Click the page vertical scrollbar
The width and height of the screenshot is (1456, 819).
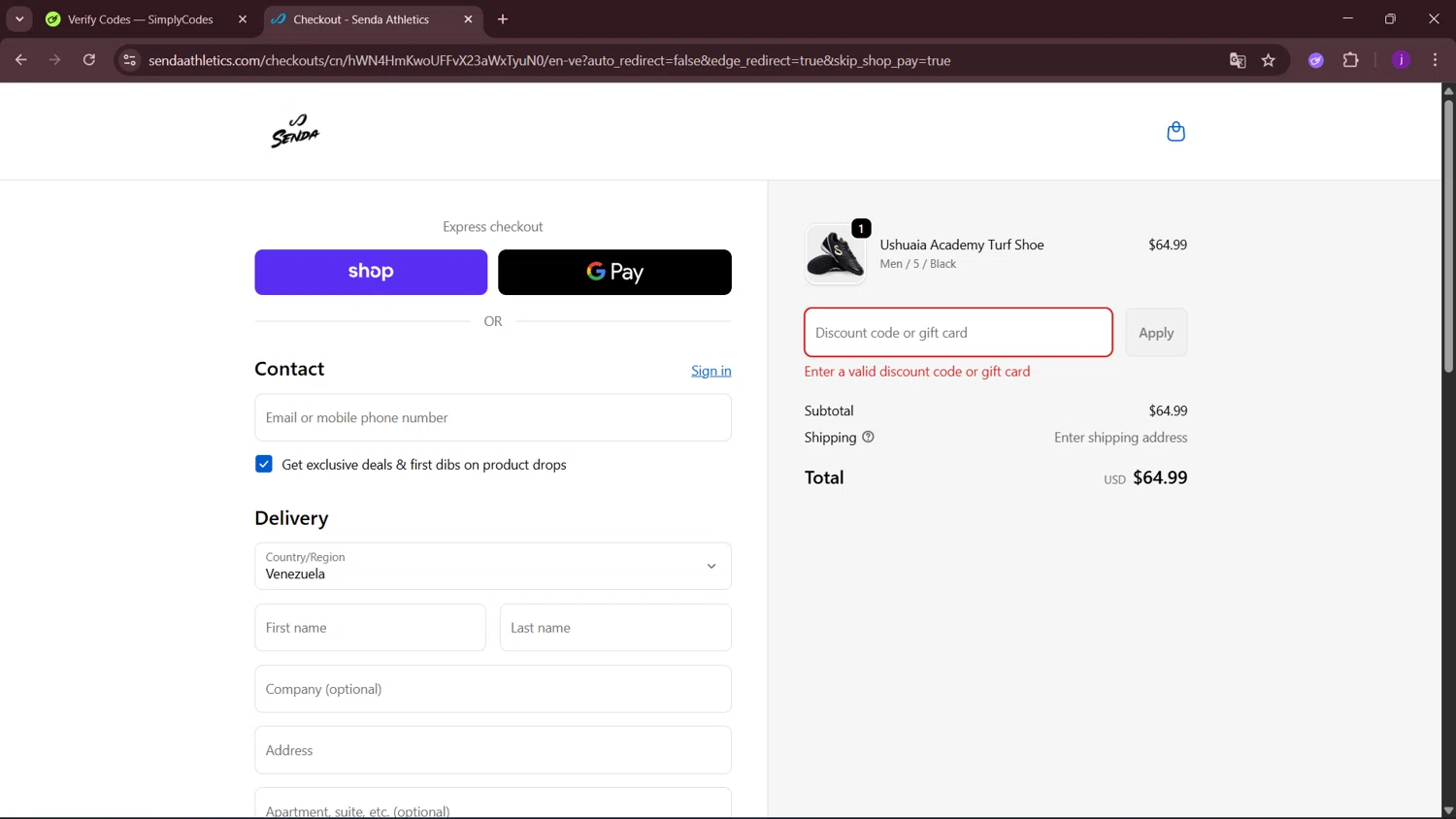coord(1448,237)
